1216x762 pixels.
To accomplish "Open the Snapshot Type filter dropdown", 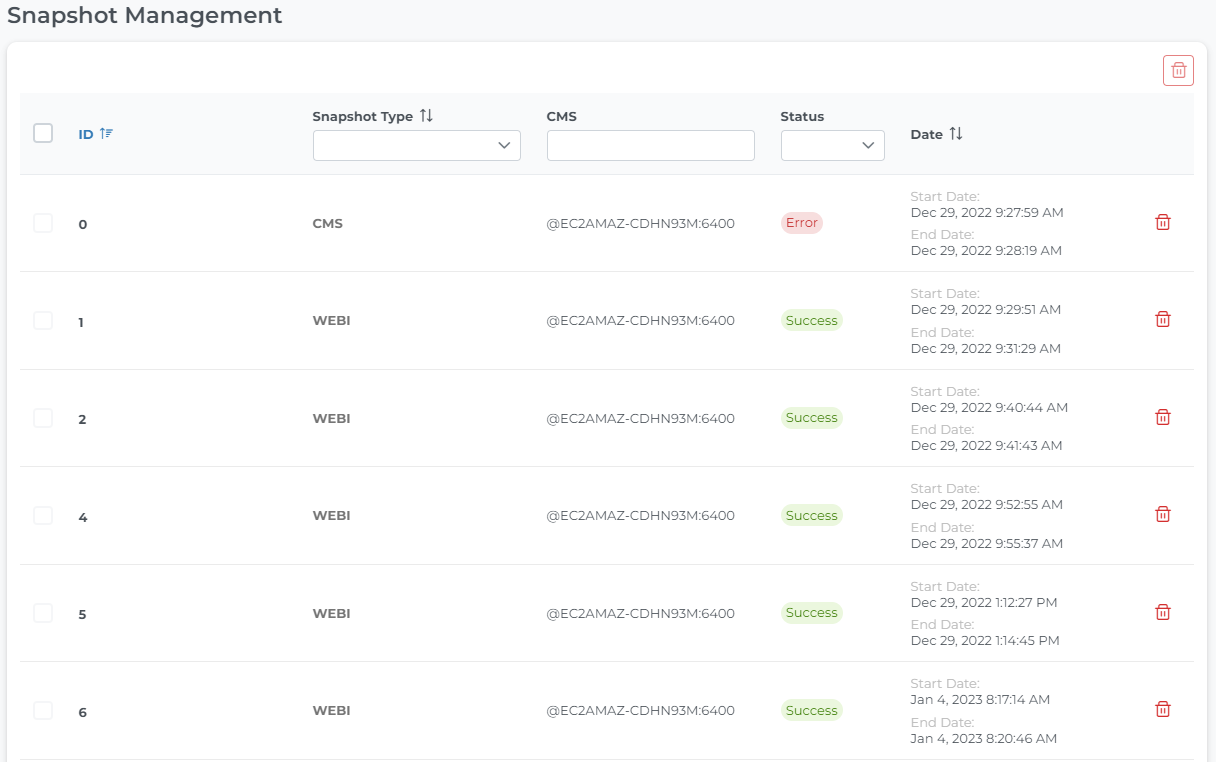I will pyautogui.click(x=416, y=145).
